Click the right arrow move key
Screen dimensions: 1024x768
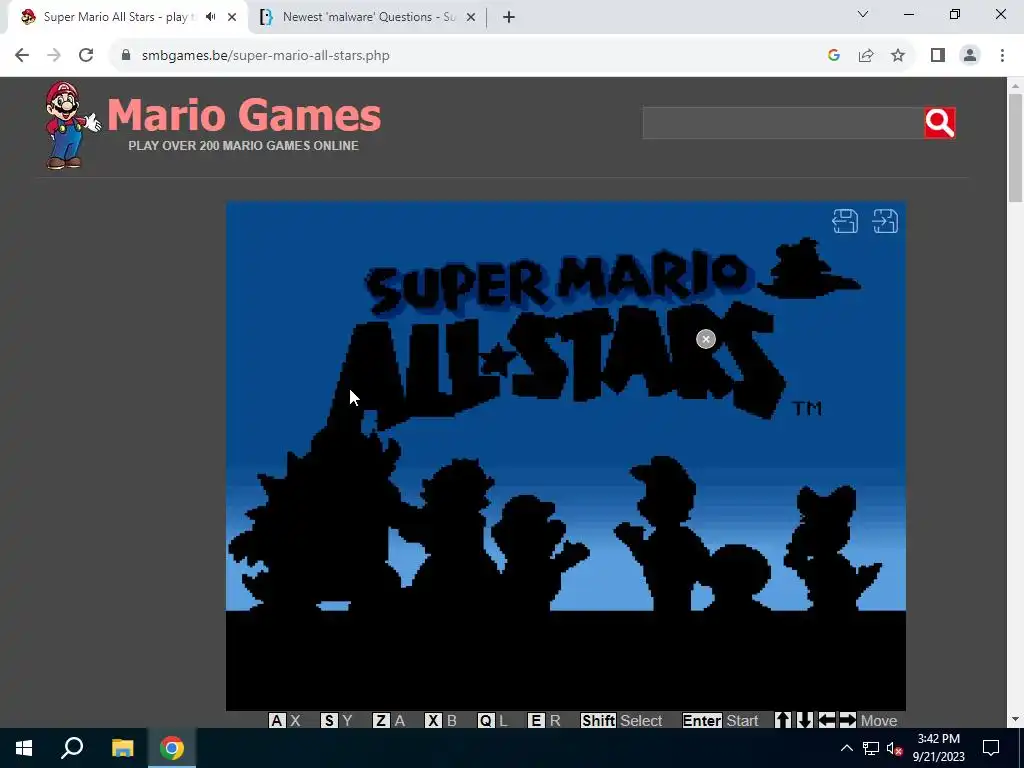(848, 720)
